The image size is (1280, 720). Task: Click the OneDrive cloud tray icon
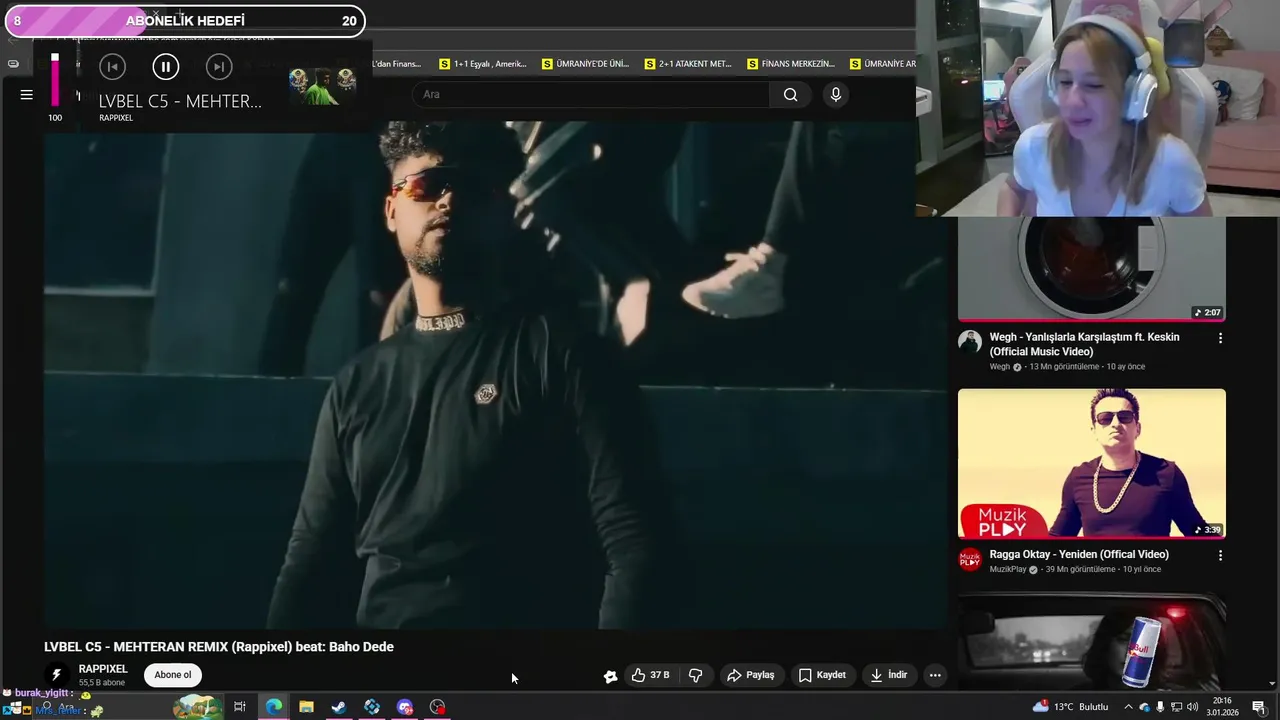click(x=1144, y=707)
